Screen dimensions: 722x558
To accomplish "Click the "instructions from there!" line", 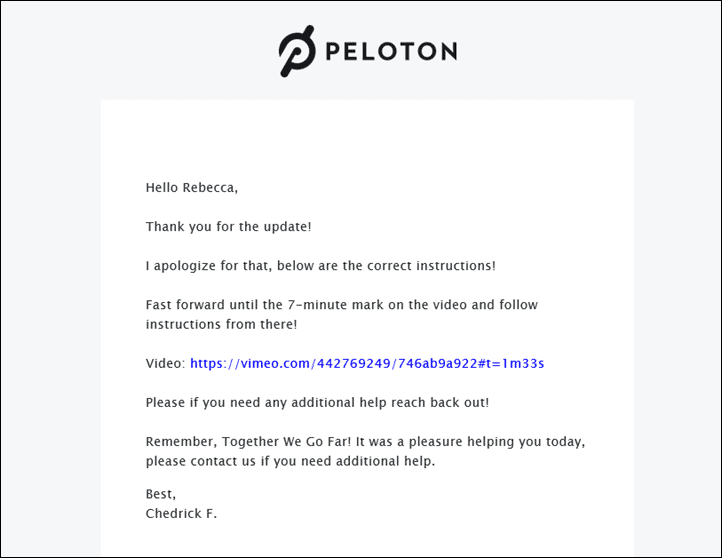I will 221,324.
